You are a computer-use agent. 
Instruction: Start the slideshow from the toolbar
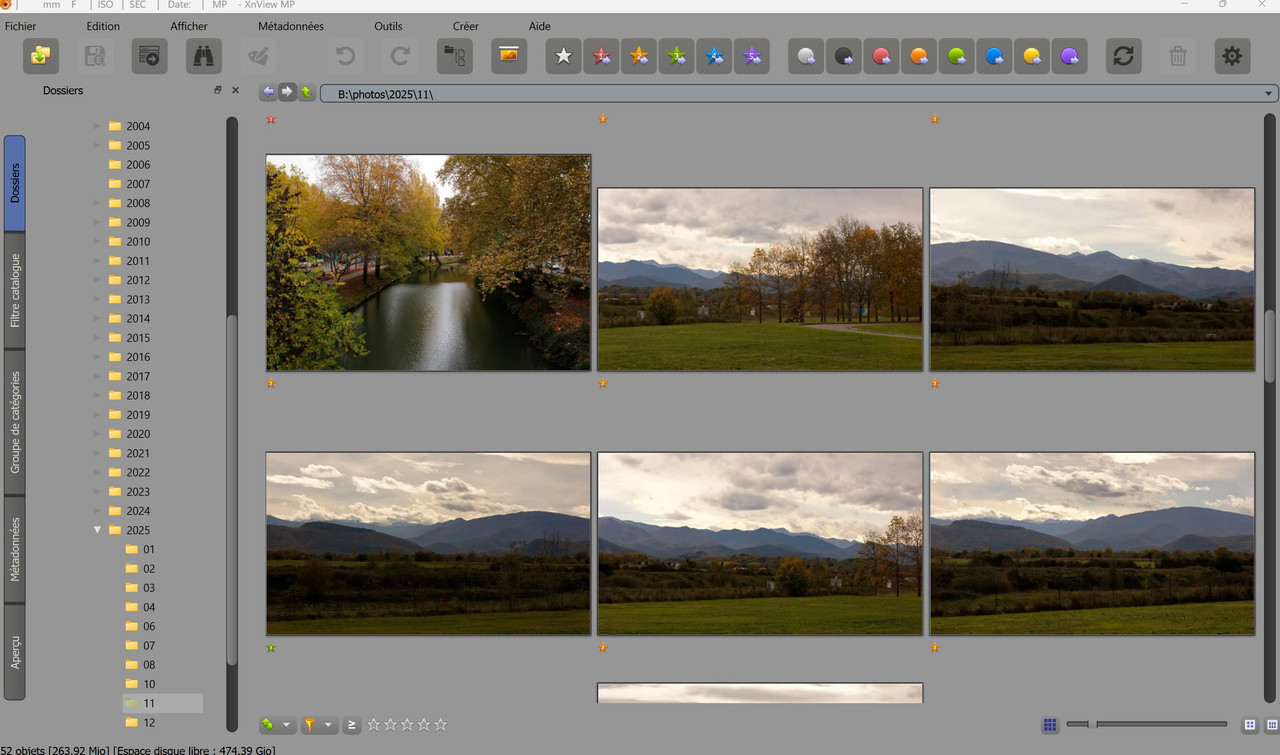coord(509,56)
